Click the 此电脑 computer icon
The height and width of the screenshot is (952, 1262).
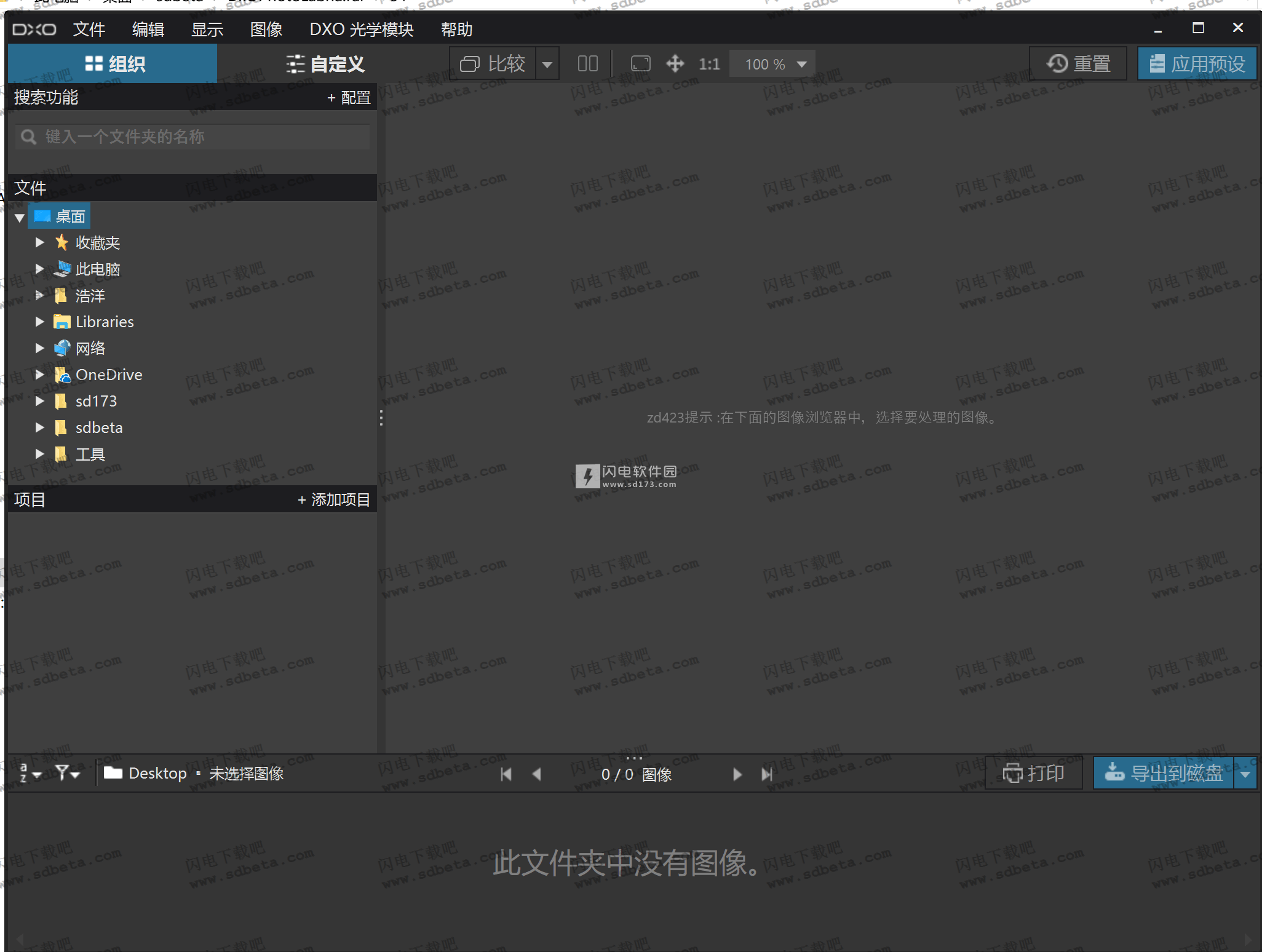(x=62, y=269)
